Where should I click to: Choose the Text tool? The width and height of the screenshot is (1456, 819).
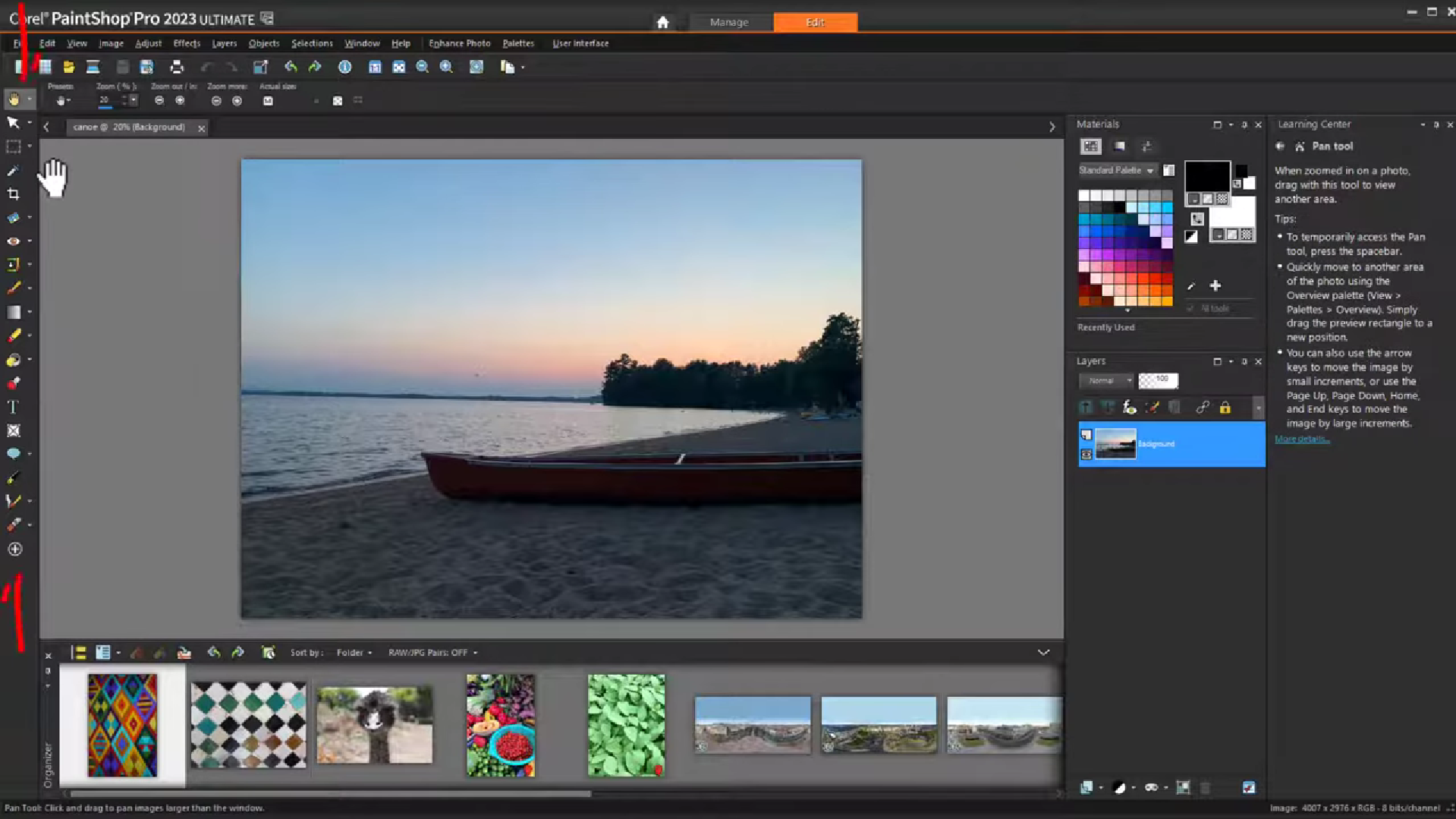(13, 407)
